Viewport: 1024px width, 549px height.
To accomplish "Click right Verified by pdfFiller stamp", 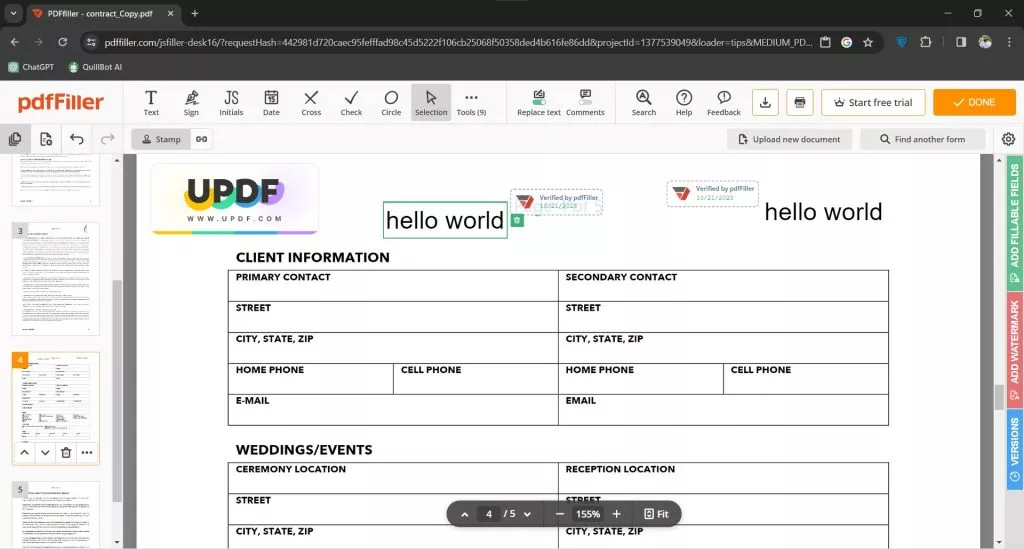I will 712,193.
